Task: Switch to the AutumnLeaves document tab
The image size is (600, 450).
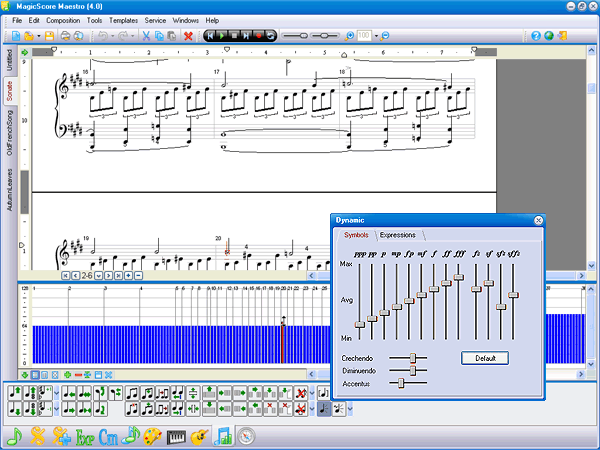Action: click(x=10, y=190)
